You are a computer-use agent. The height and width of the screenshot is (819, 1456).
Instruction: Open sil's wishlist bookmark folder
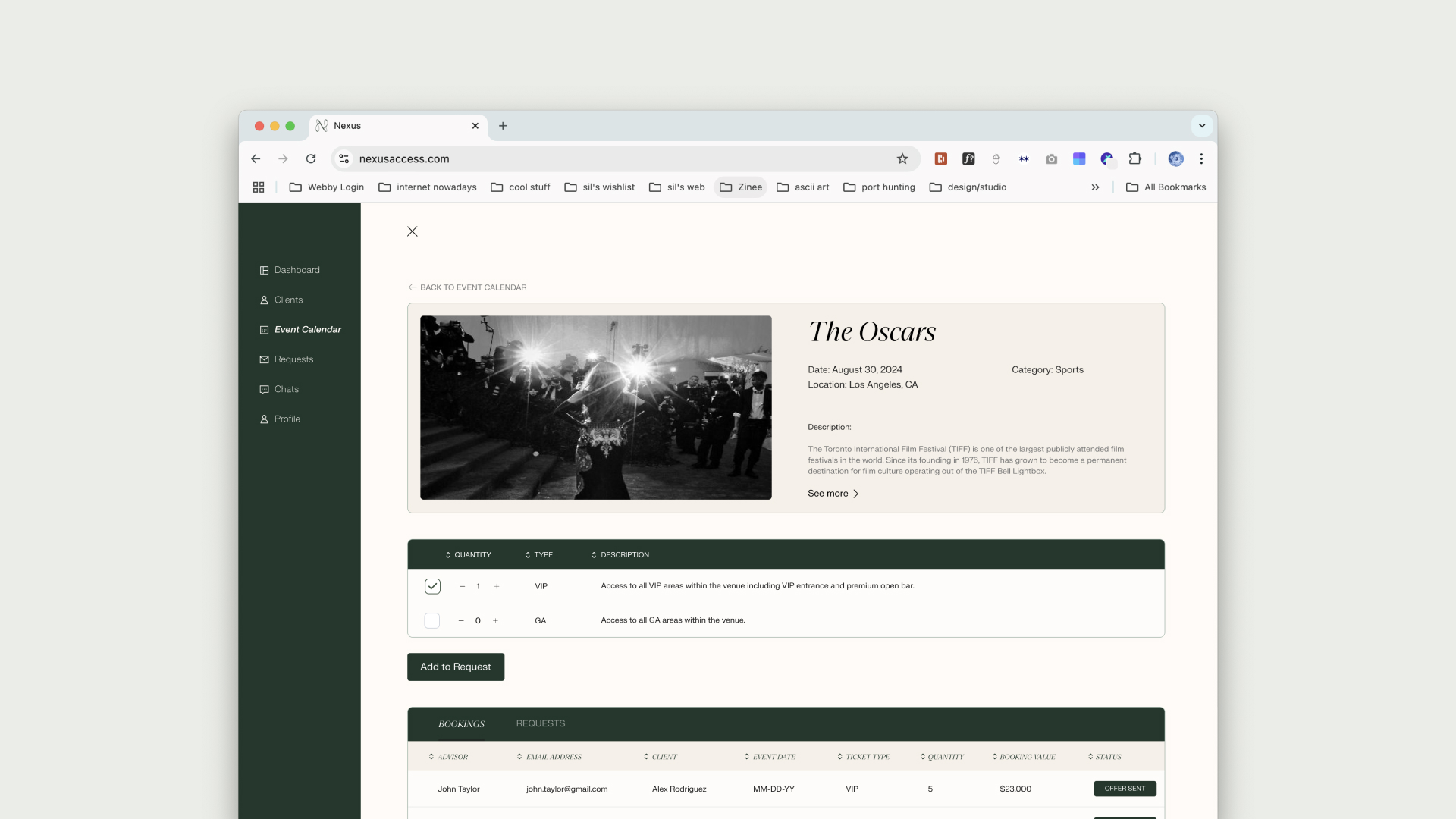[x=600, y=187]
